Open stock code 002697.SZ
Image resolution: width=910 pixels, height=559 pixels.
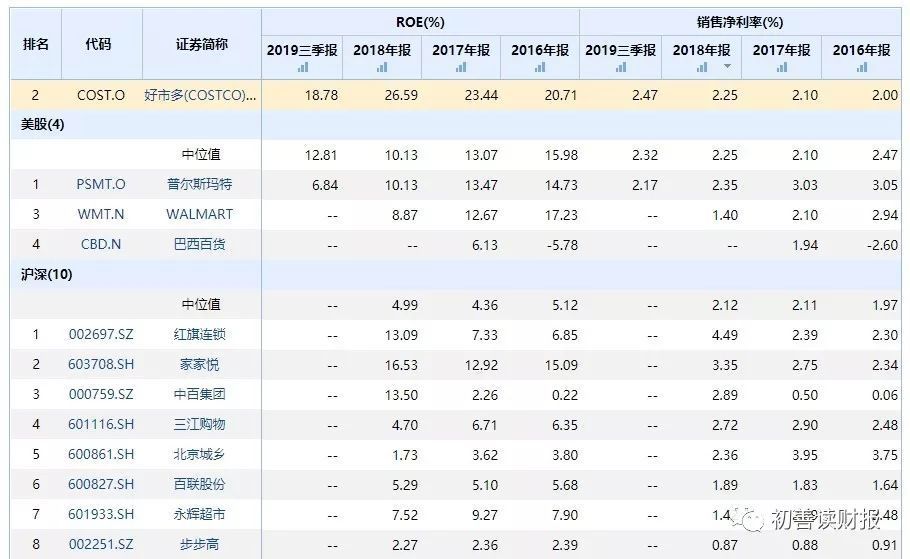pos(101,334)
